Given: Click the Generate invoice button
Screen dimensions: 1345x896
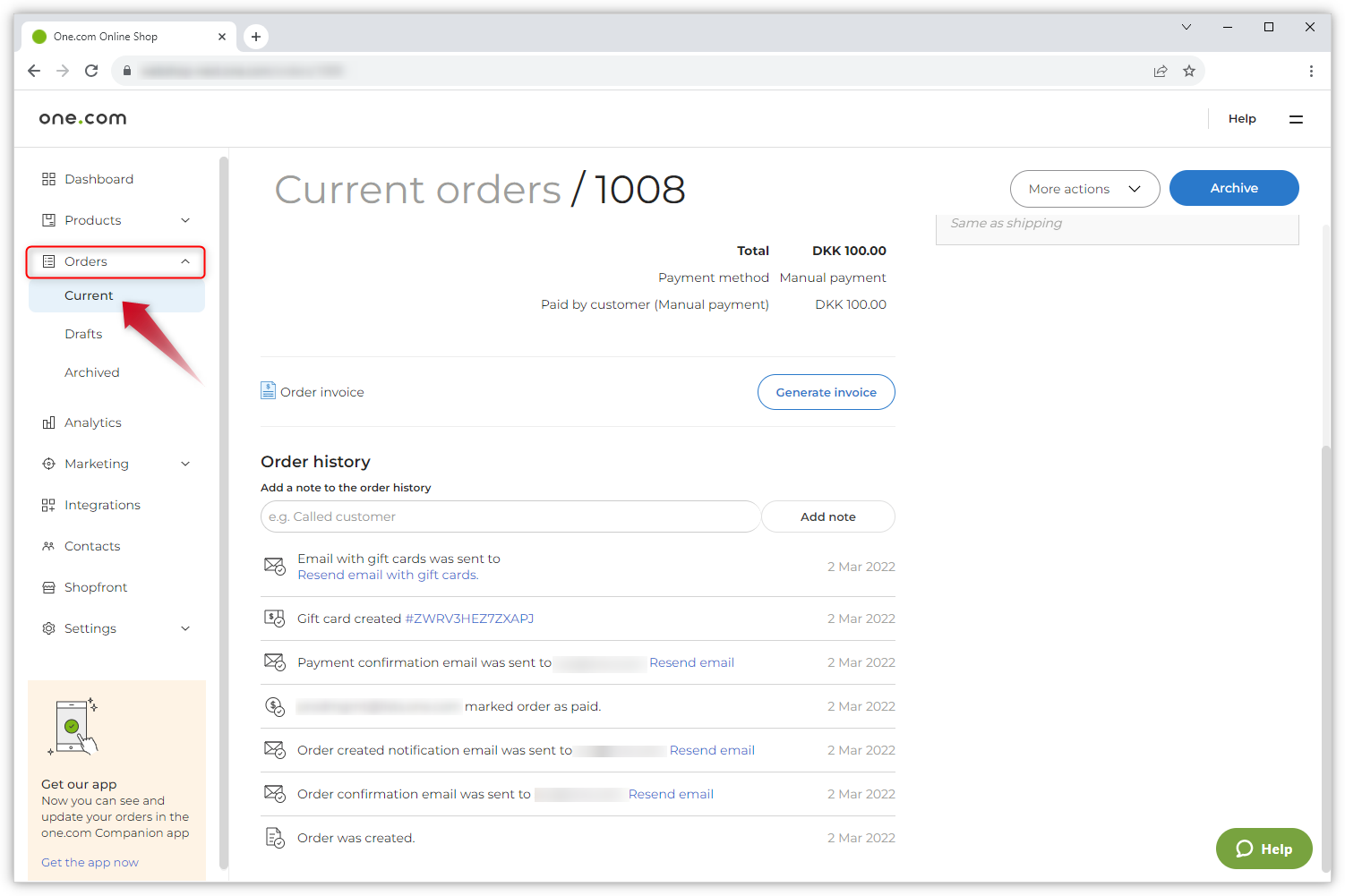Looking at the screenshot, I should 826,392.
